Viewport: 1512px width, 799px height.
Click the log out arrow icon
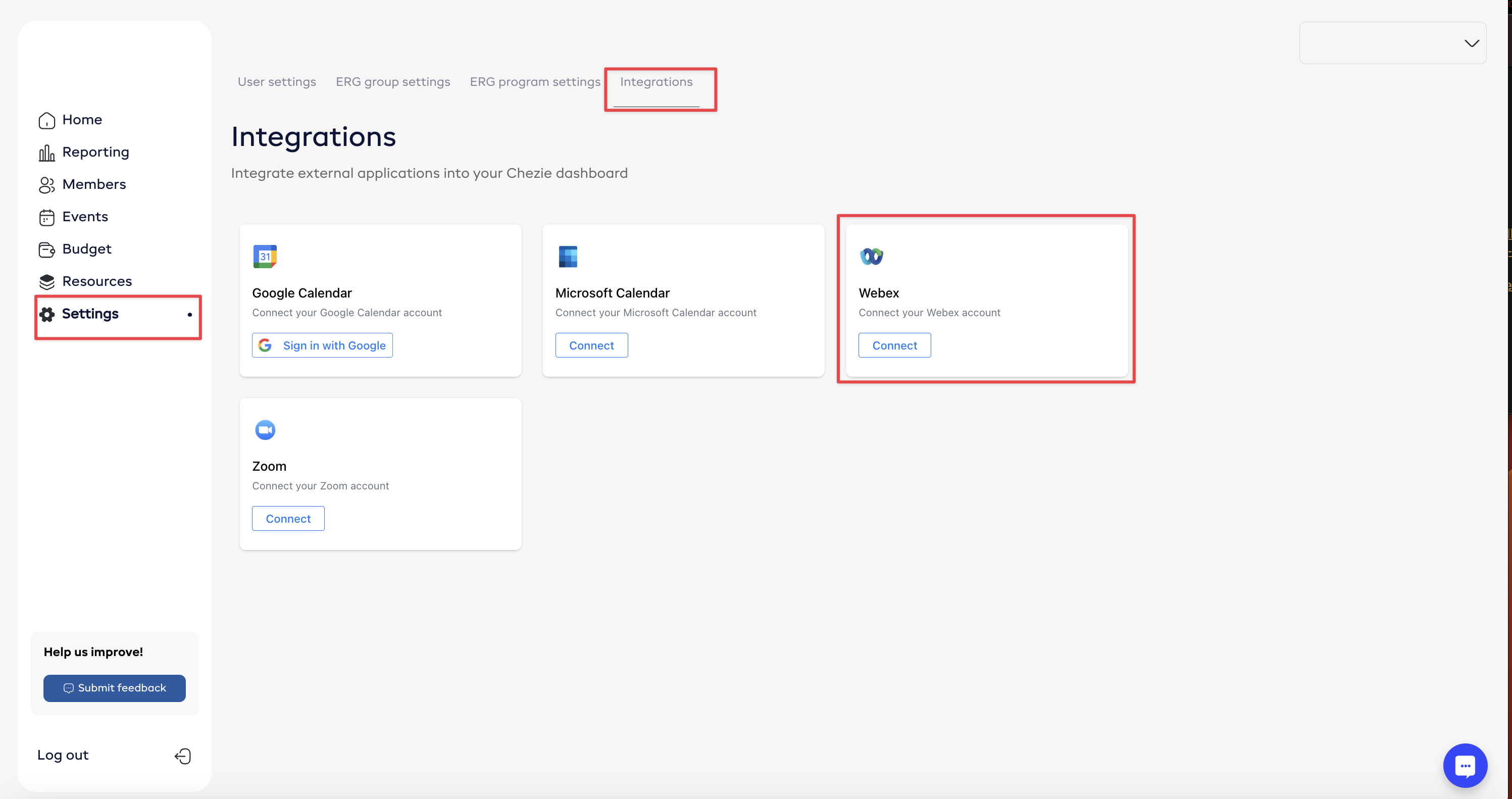pos(182,756)
